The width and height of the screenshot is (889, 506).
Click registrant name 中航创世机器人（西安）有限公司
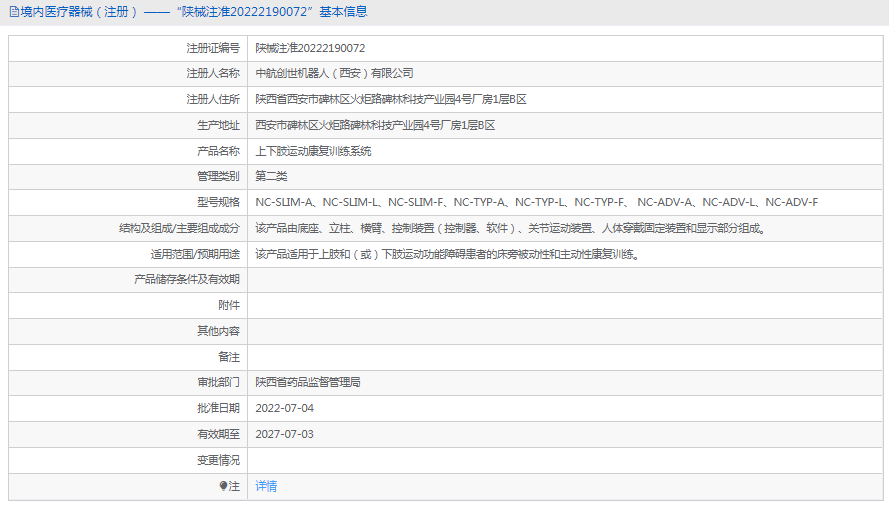[334, 73]
